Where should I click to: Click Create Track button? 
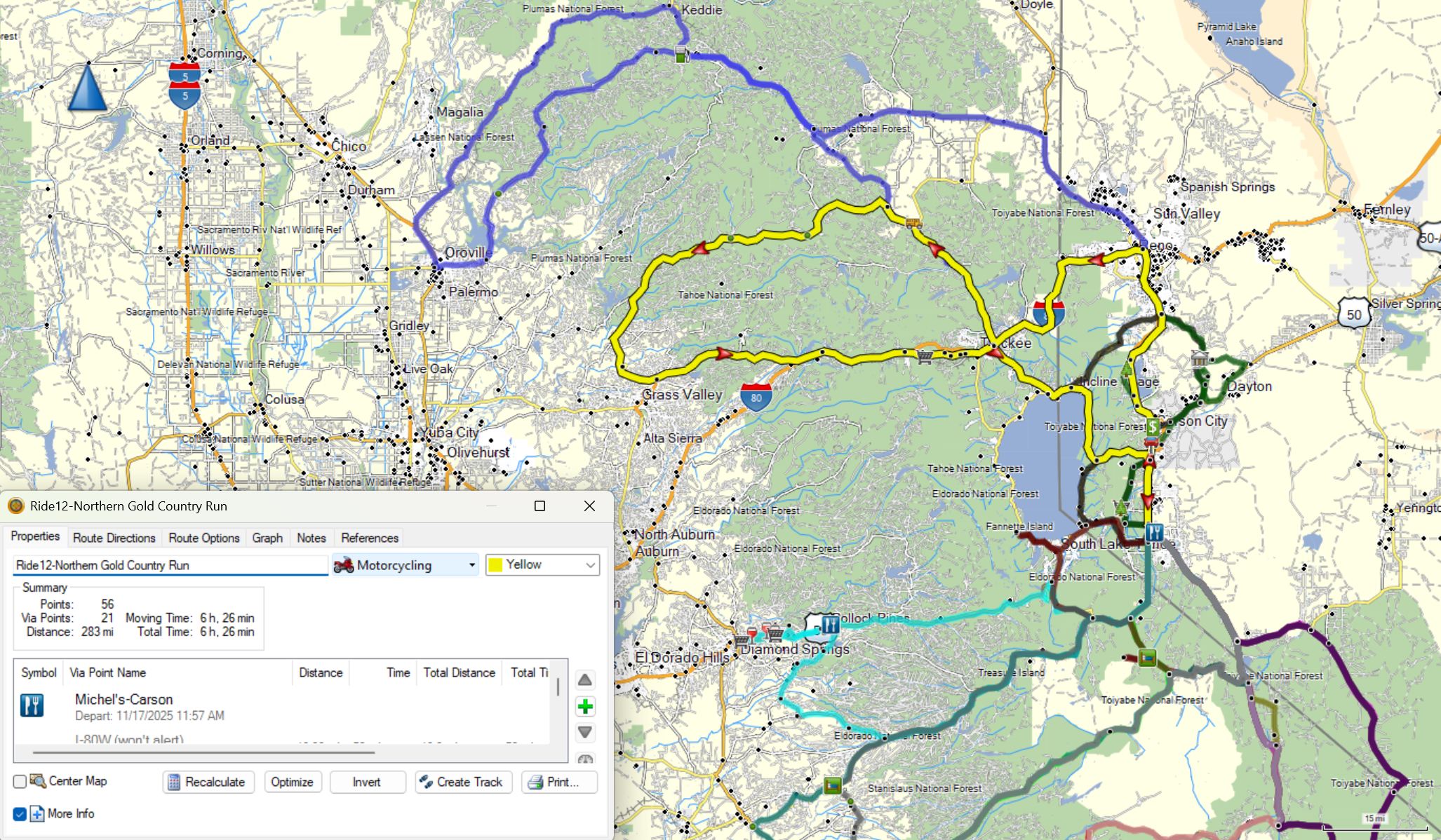(x=463, y=782)
